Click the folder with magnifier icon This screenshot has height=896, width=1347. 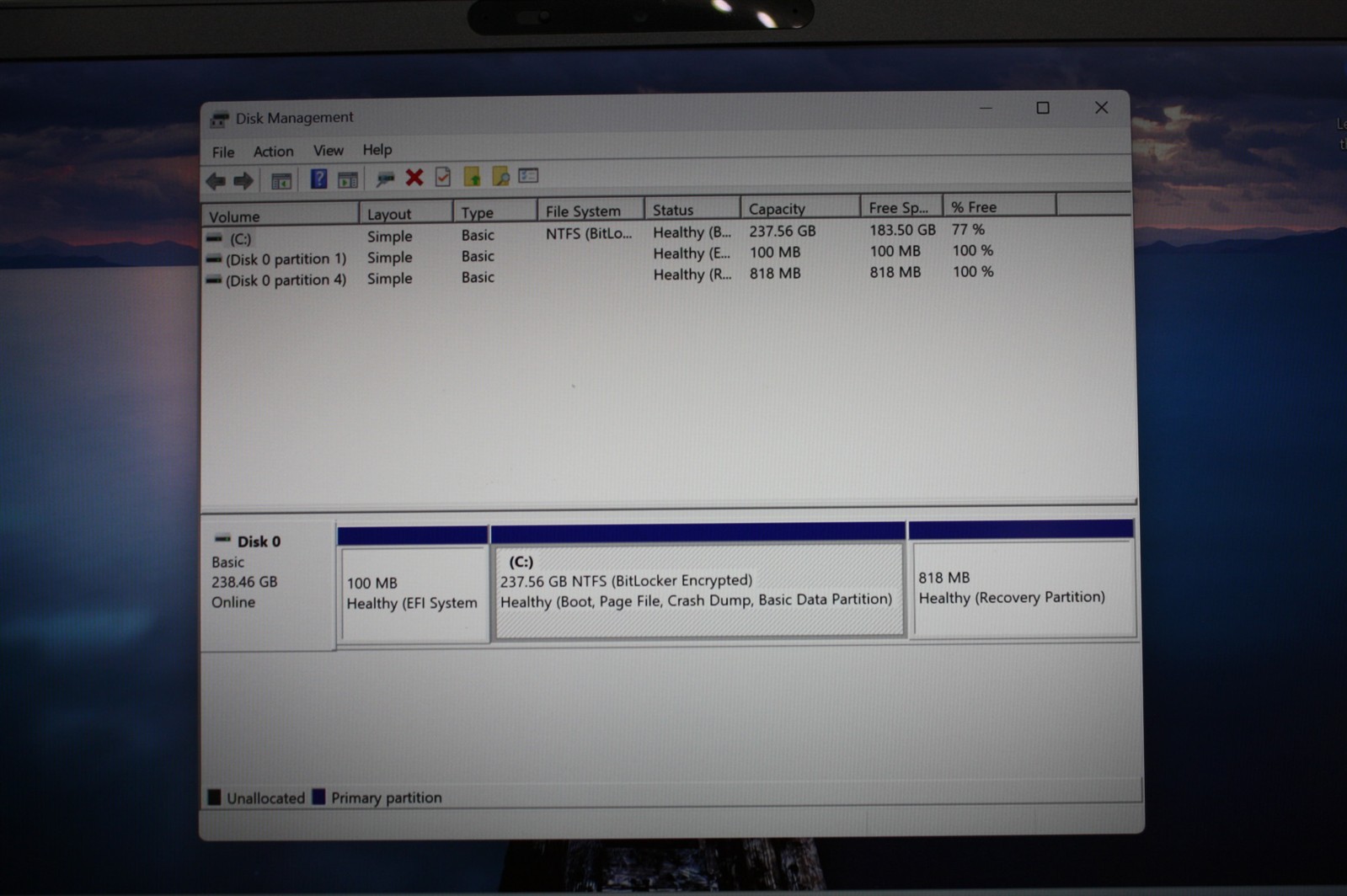click(x=500, y=176)
